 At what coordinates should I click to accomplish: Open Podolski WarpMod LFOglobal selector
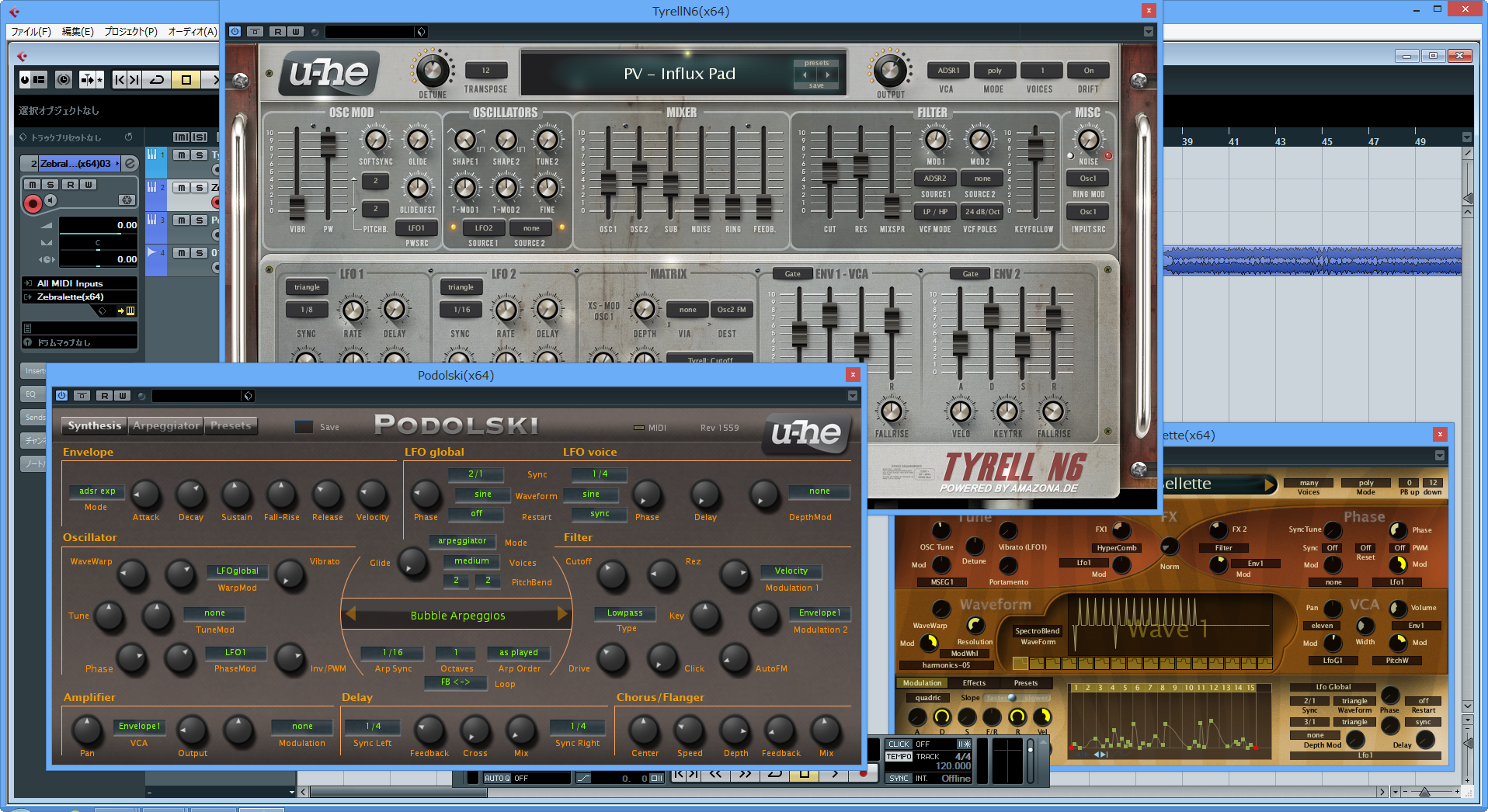[237, 571]
